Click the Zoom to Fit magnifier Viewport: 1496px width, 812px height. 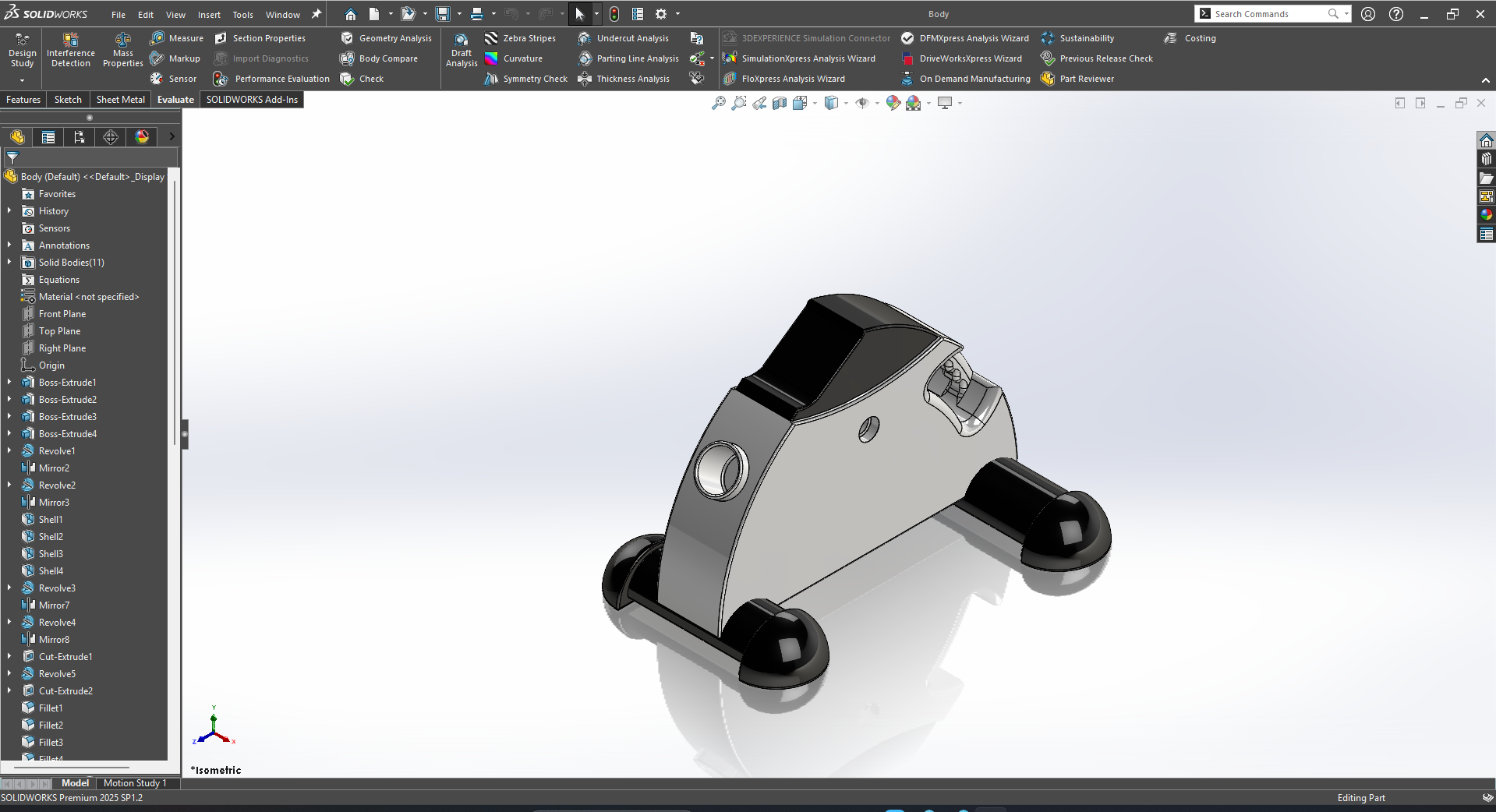pos(718,103)
